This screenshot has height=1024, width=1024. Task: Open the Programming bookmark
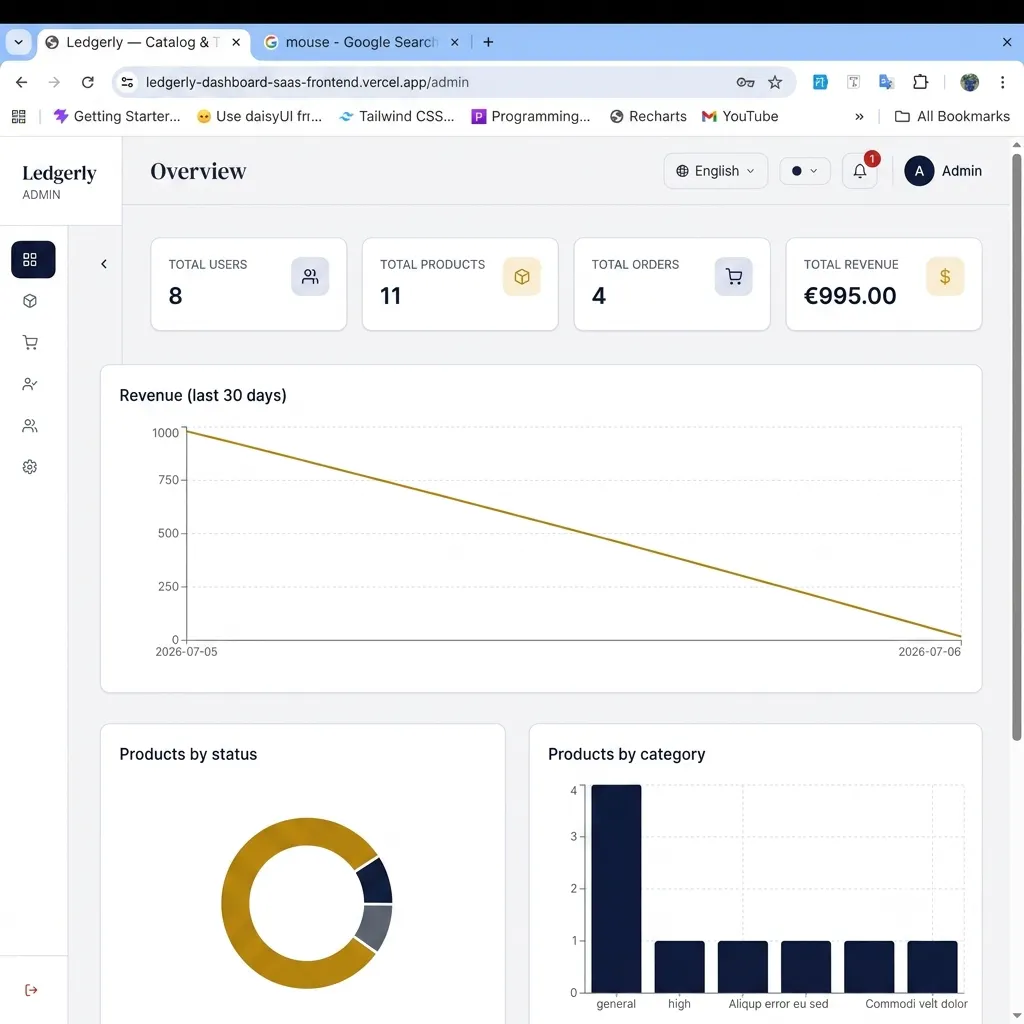[531, 116]
